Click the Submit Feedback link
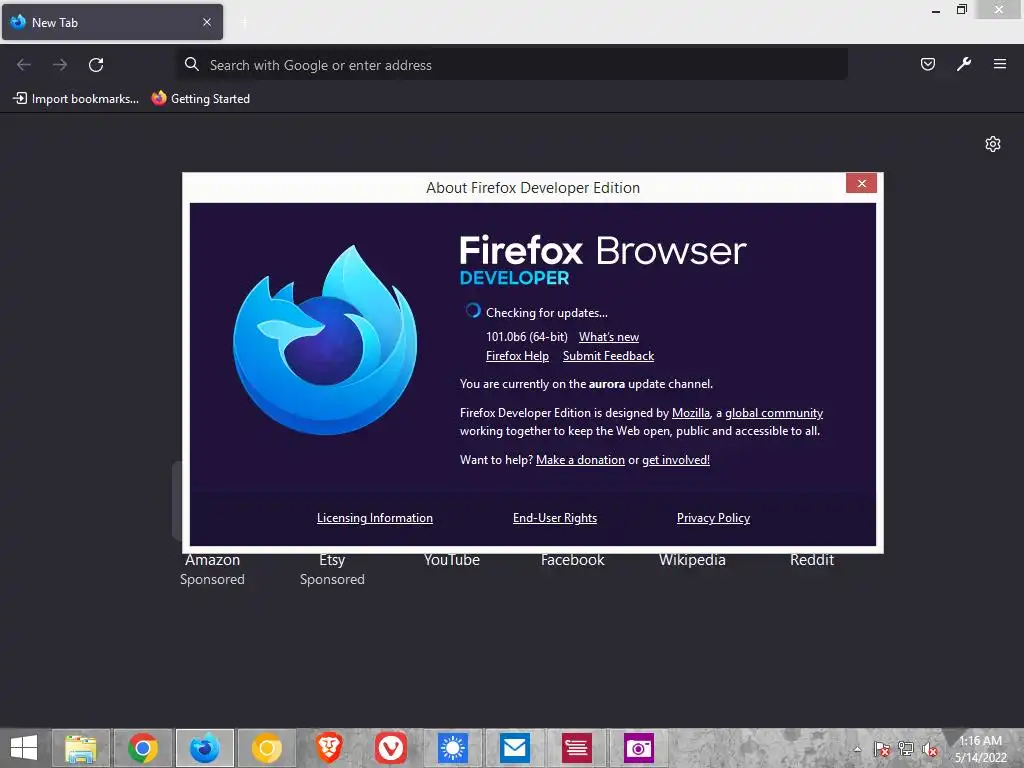Screen dimensions: 1024x768 608,356
